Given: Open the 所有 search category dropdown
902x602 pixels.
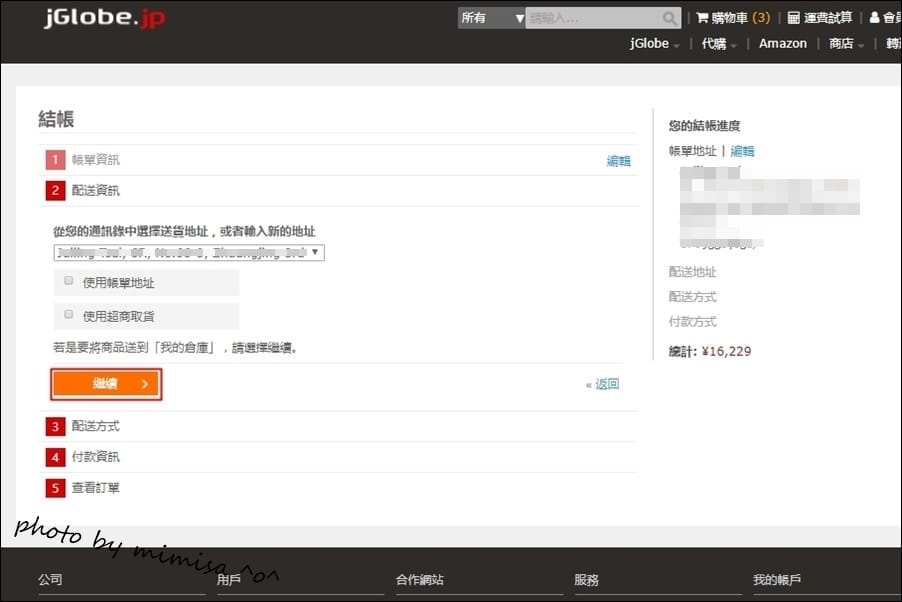Looking at the screenshot, I should point(490,17).
